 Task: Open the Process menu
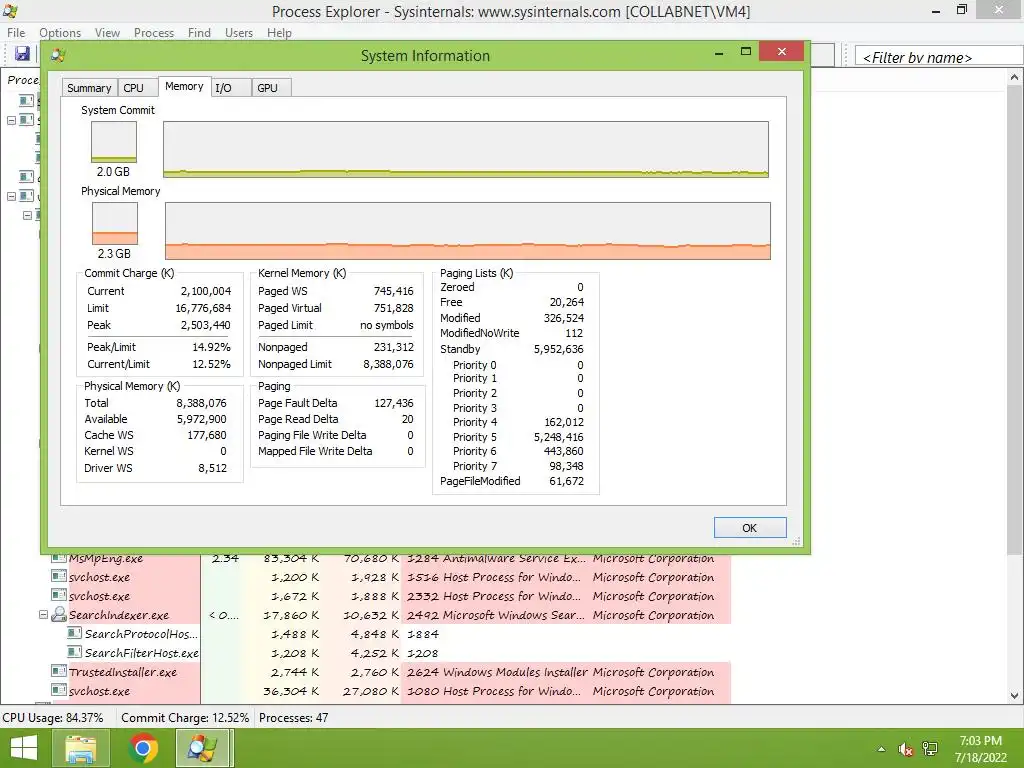click(x=154, y=33)
